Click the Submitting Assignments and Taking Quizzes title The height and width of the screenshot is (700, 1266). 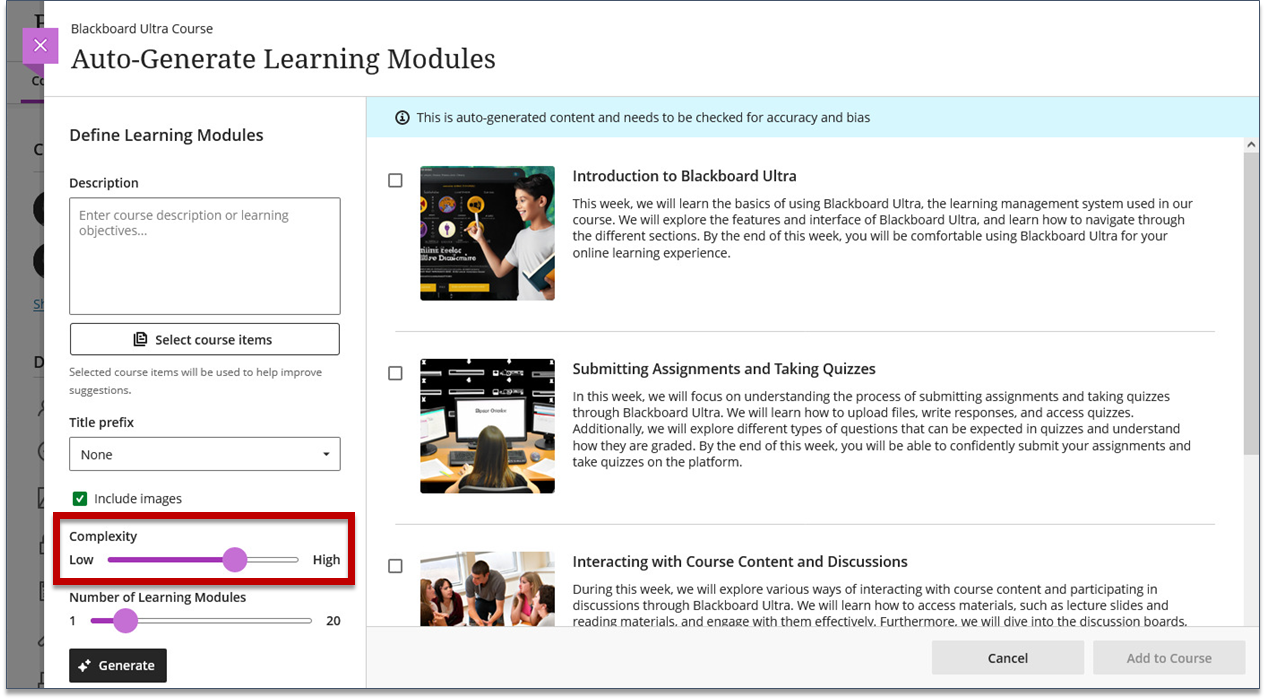(724, 369)
